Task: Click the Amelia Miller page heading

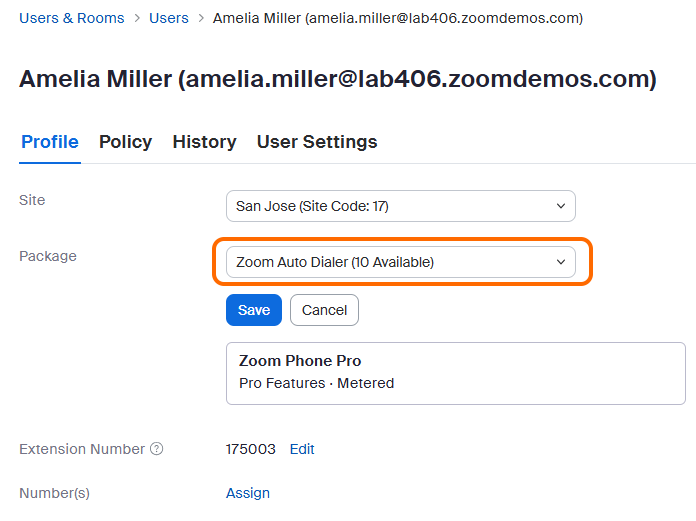Action: pos(338,80)
